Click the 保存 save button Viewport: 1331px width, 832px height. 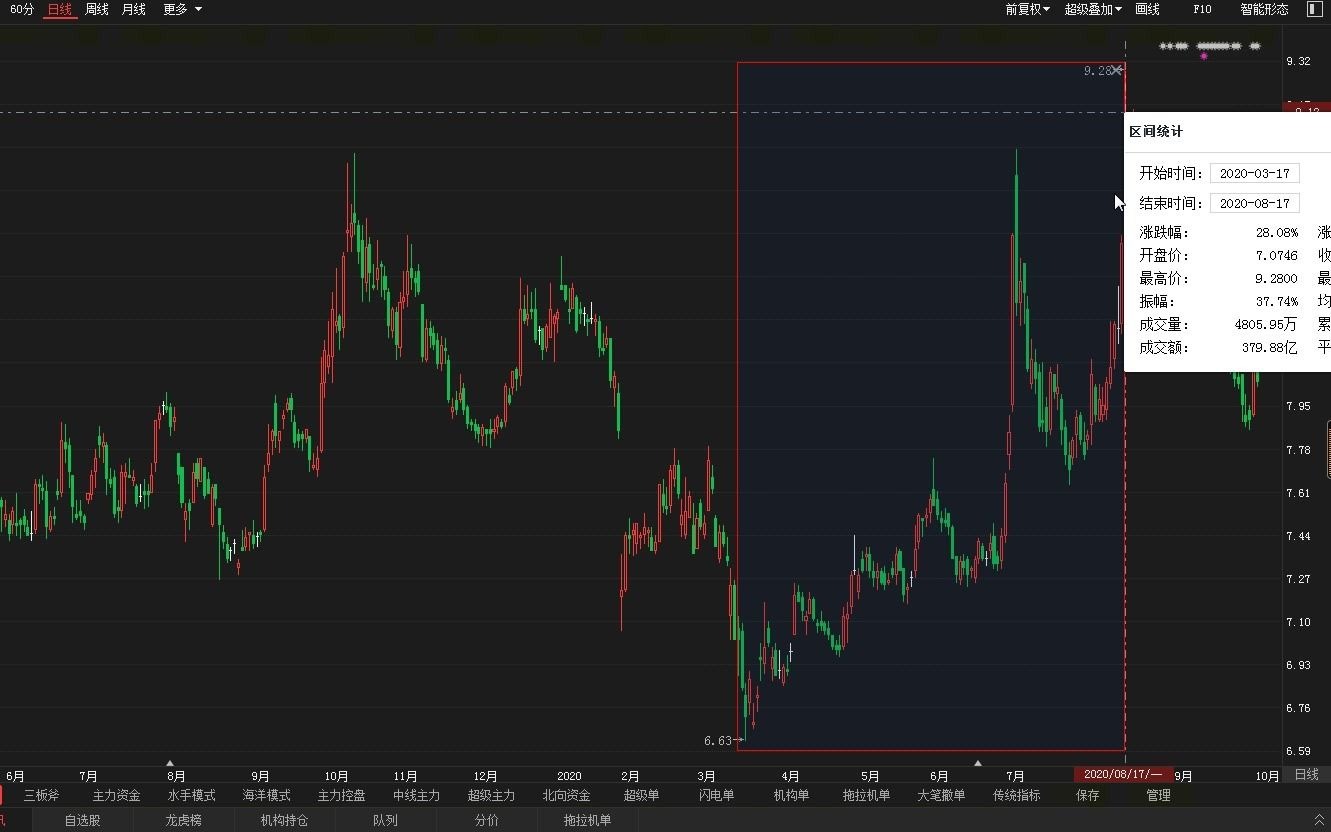tap(1087, 795)
